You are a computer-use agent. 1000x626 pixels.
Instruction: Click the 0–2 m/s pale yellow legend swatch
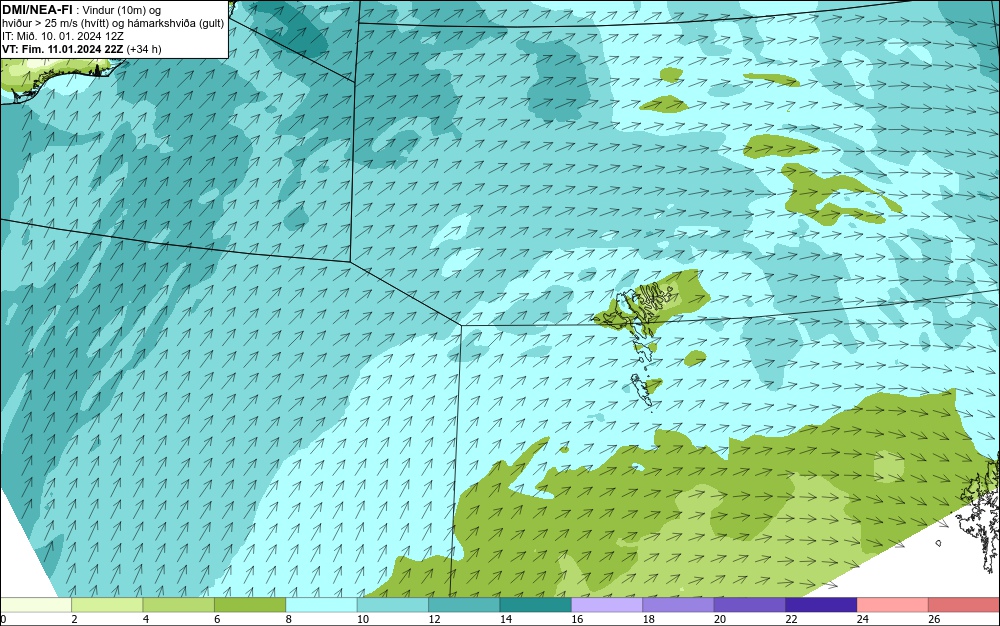[x=36, y=605]
